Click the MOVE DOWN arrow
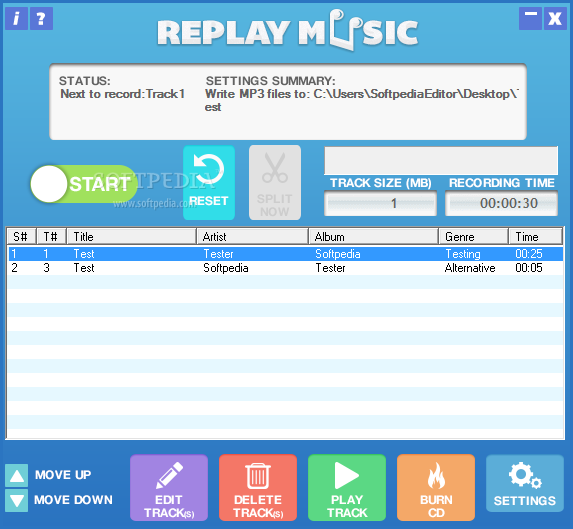 point(16,500)
